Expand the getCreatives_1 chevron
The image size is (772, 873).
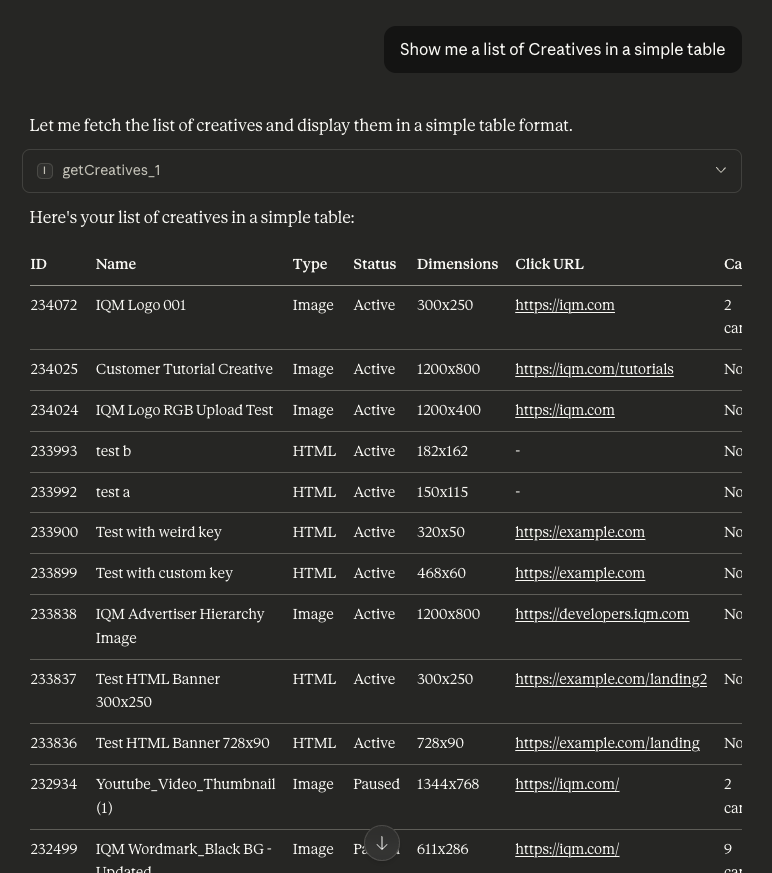pos(720,170)
